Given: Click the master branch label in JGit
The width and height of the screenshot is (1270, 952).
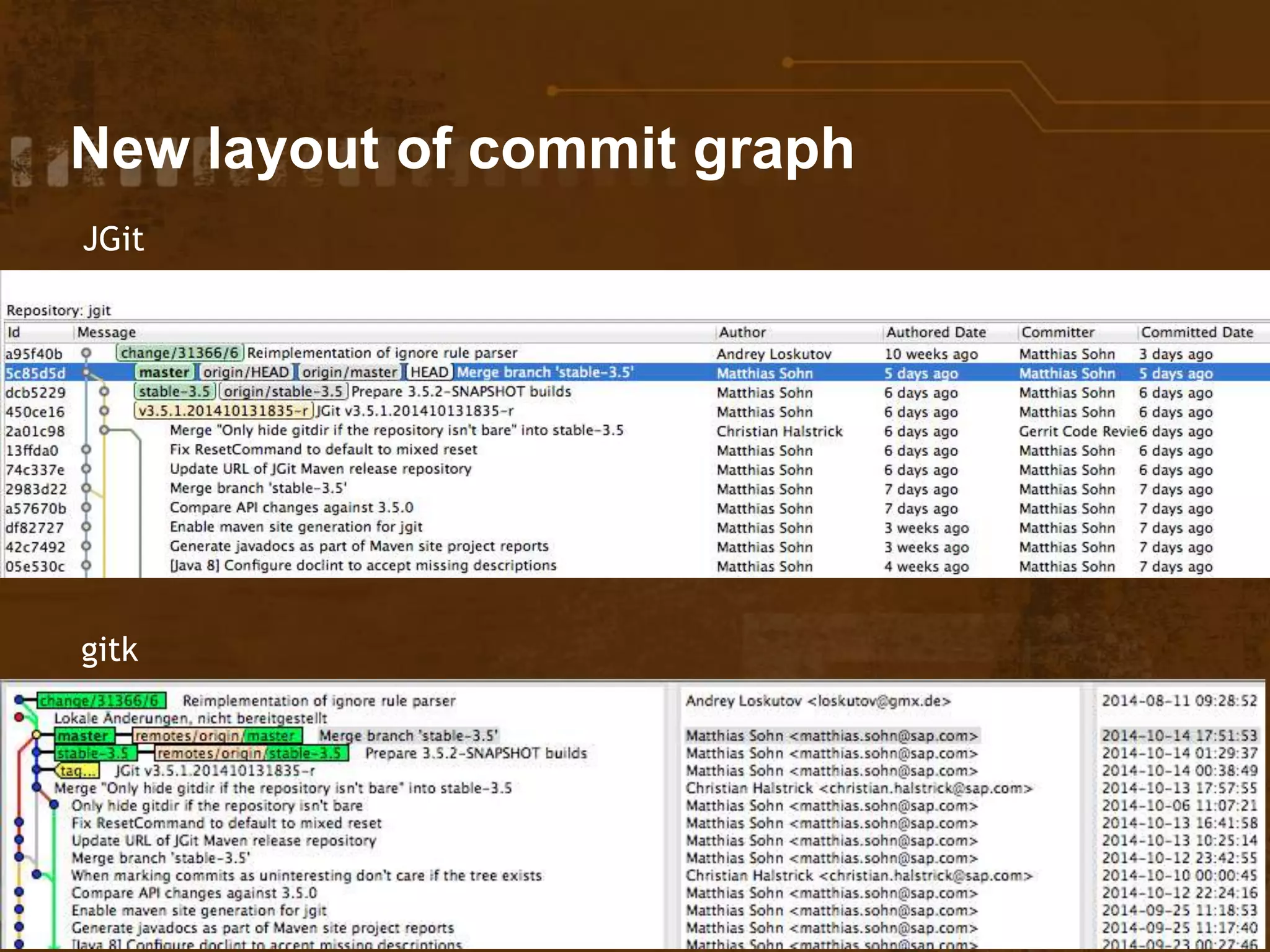Looking at the screenshot, I should pos(164,372).
